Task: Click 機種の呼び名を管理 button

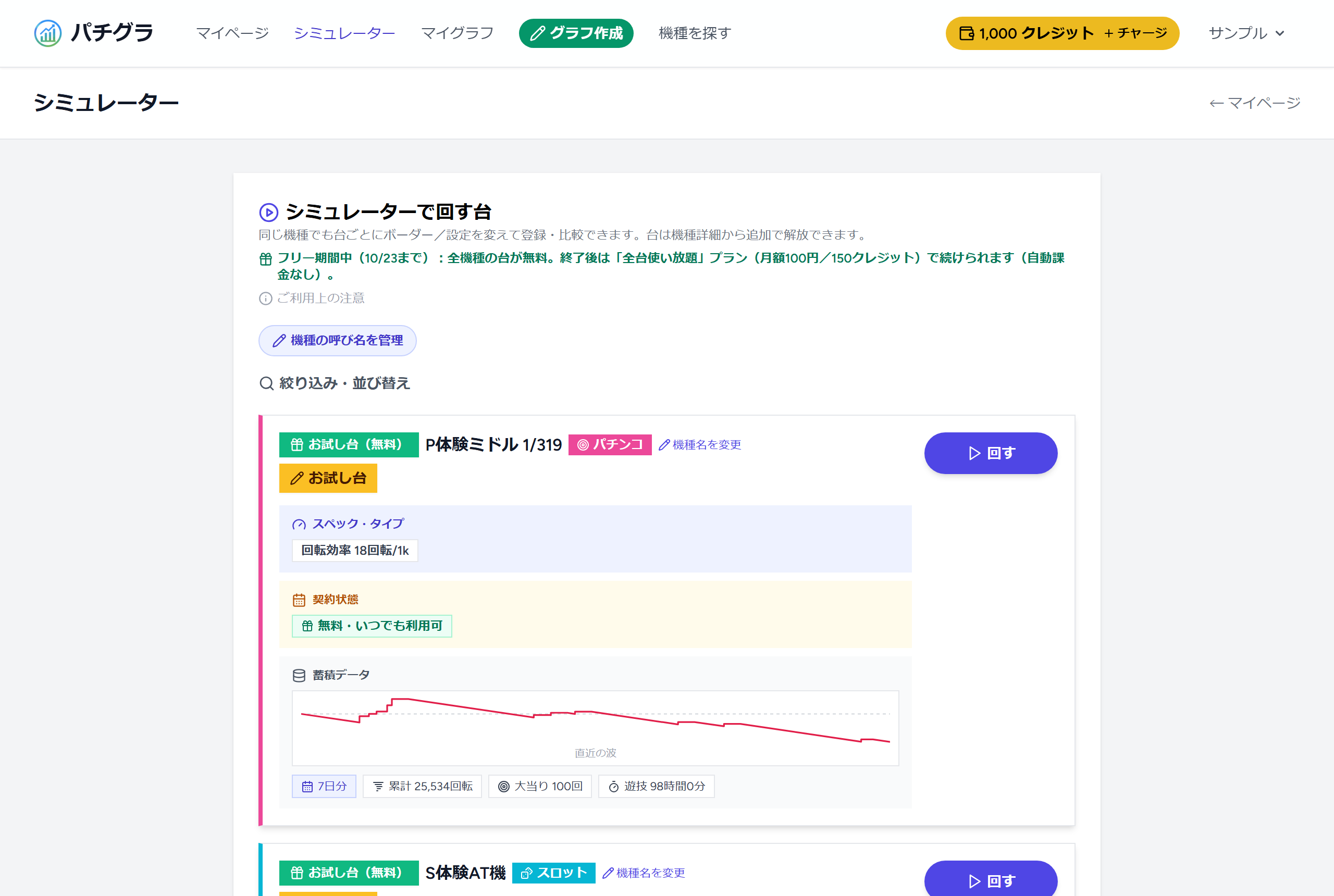Action: (x=337, y=341)
